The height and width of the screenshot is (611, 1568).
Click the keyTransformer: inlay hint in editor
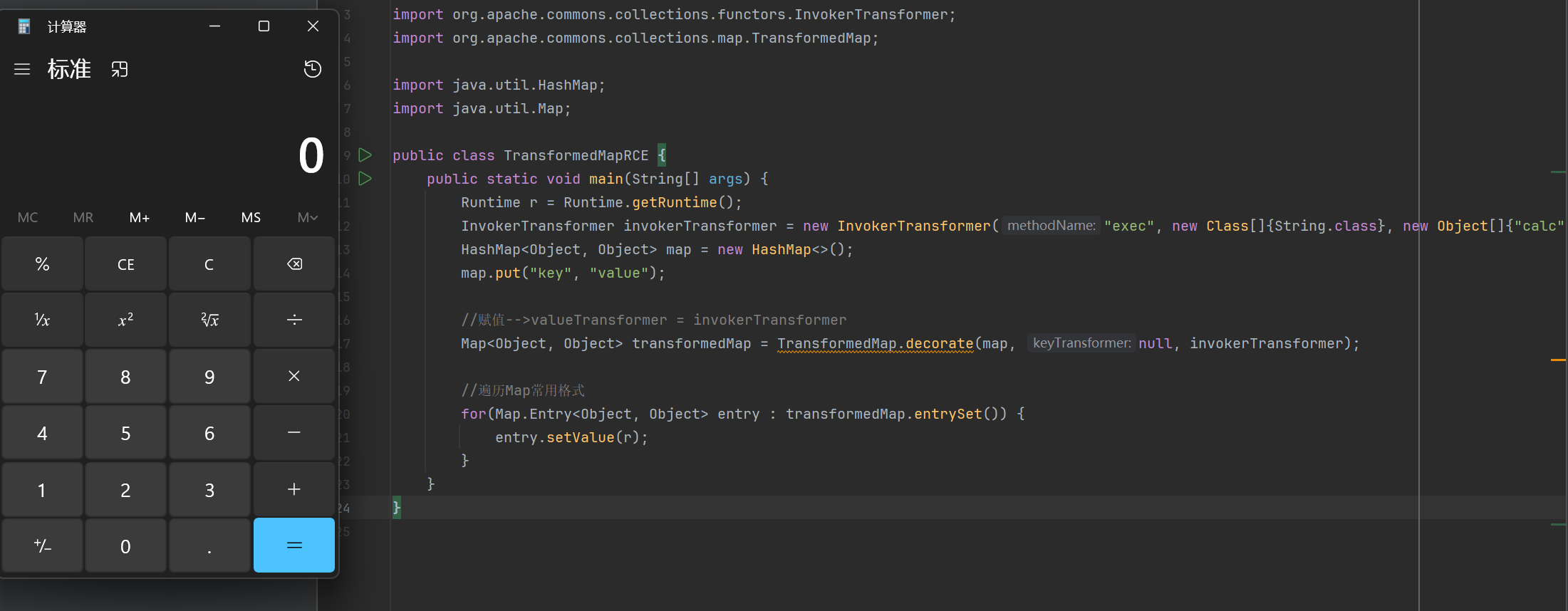pos(1081,343)
